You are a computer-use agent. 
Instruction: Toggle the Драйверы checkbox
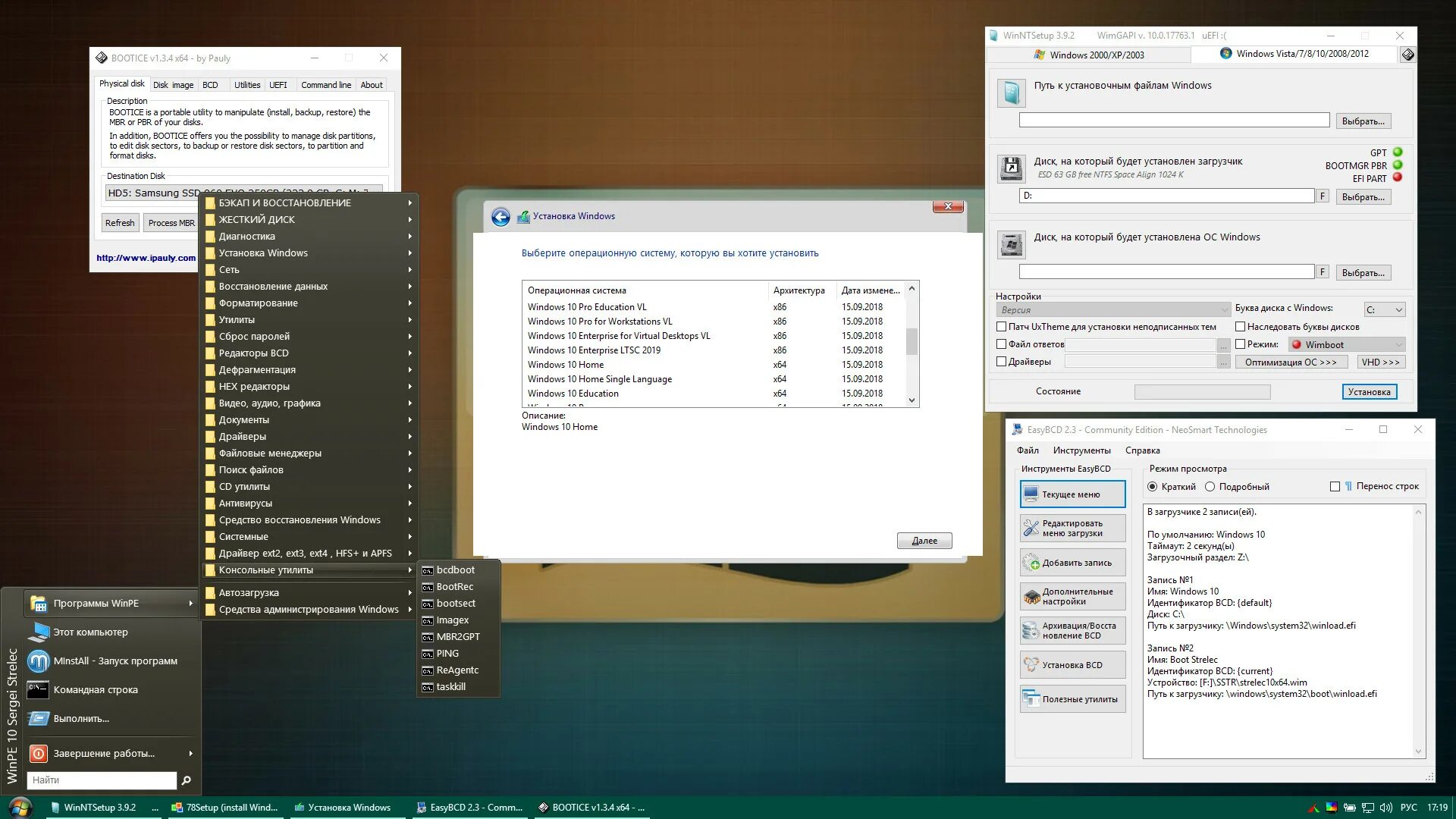tap(1001, 362)
